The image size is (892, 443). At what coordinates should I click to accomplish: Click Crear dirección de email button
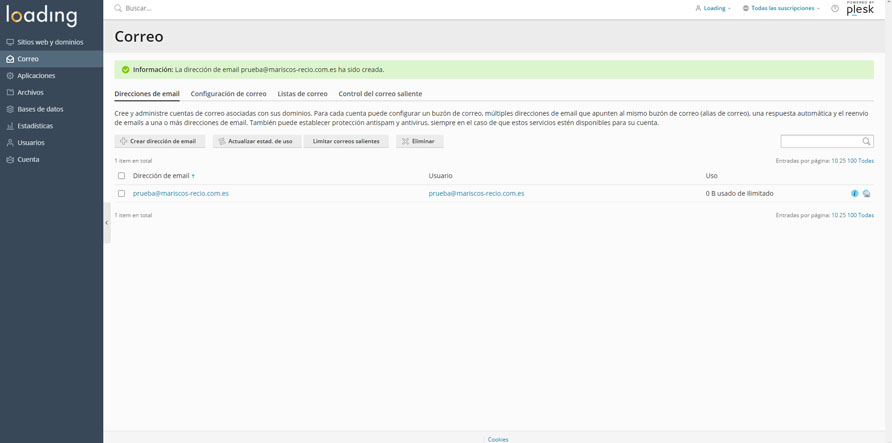(x=160, y=141)
